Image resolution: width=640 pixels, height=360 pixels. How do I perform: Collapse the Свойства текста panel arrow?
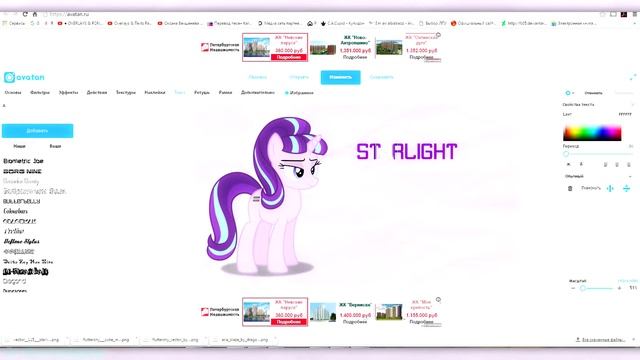[632, 105]
